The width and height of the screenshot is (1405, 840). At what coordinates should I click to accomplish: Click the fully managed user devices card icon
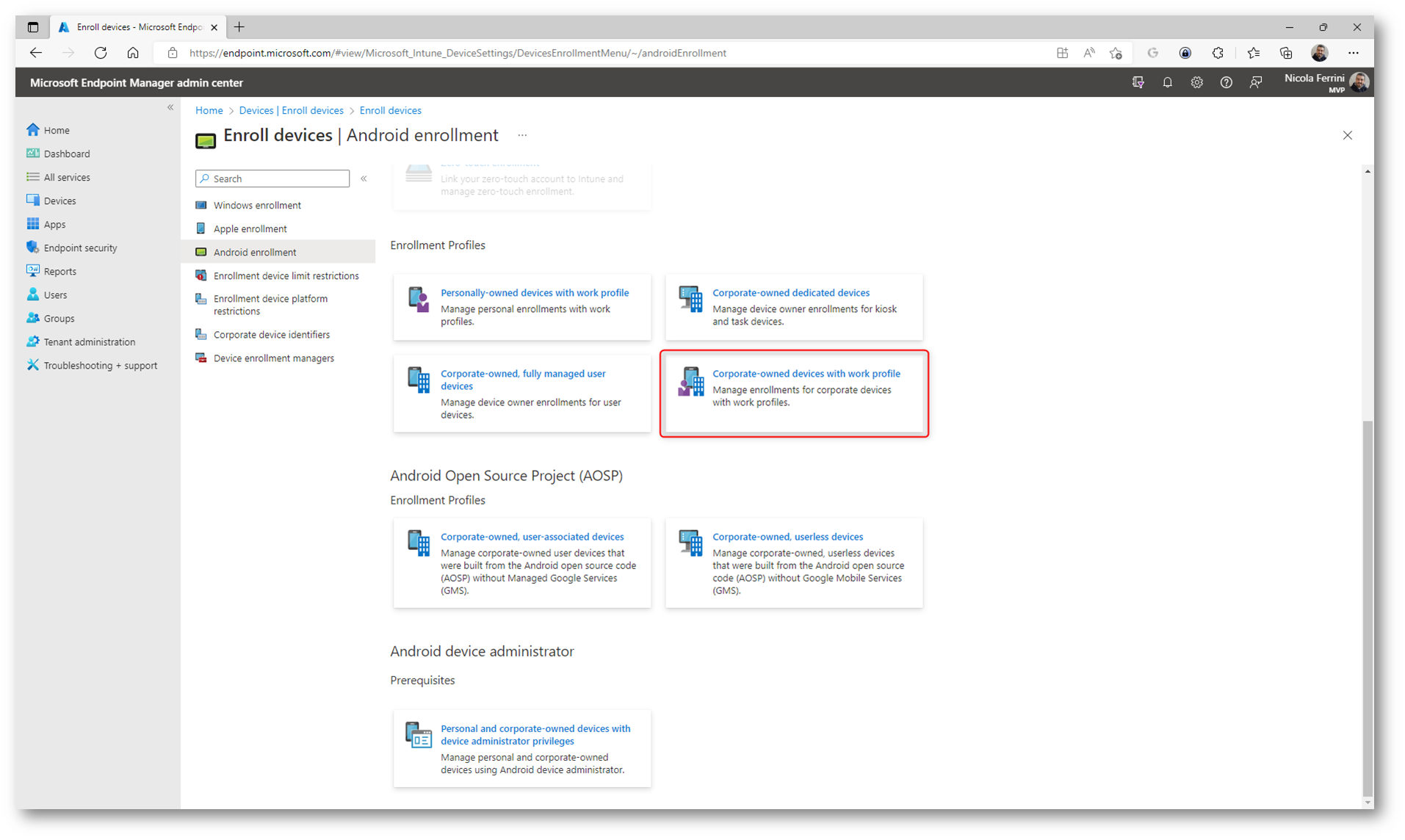pyautogui.click(x=419, y=380)
